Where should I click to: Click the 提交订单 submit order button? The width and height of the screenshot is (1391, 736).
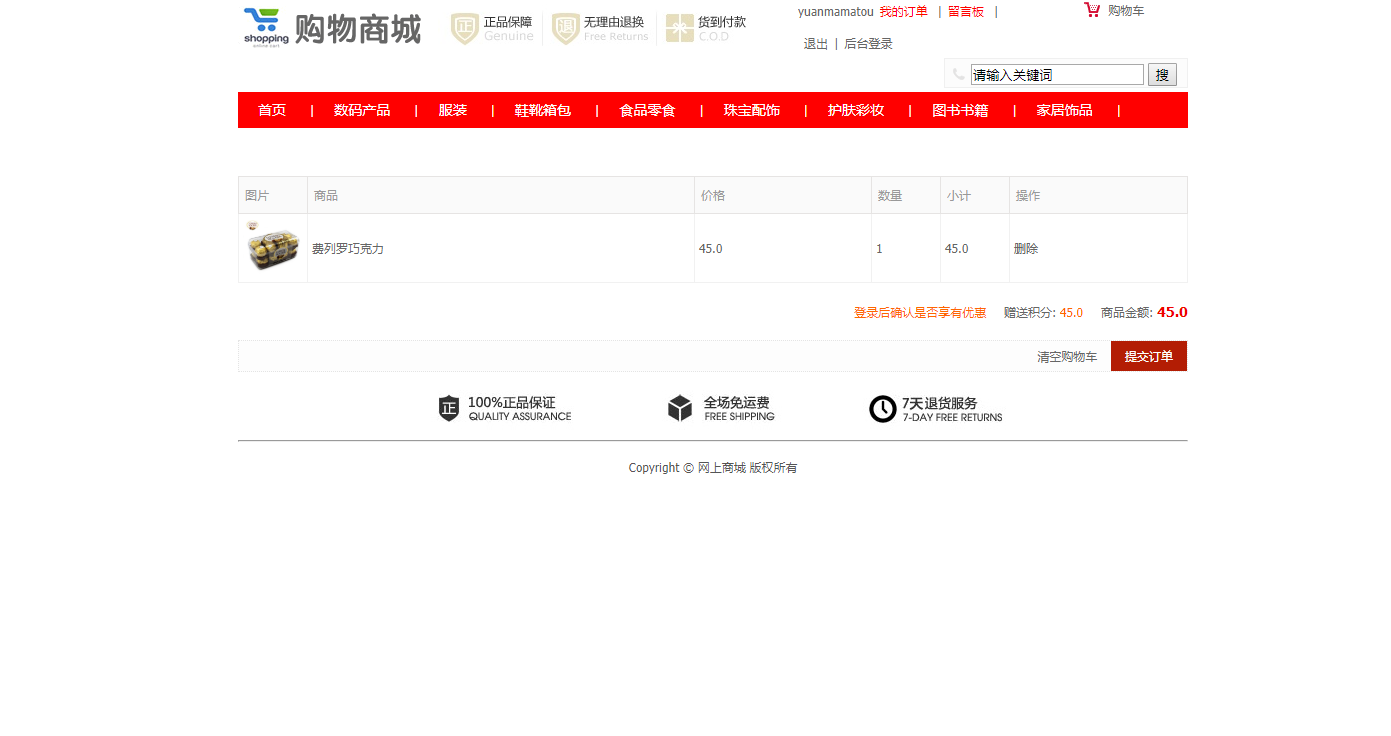(1148, 355)
